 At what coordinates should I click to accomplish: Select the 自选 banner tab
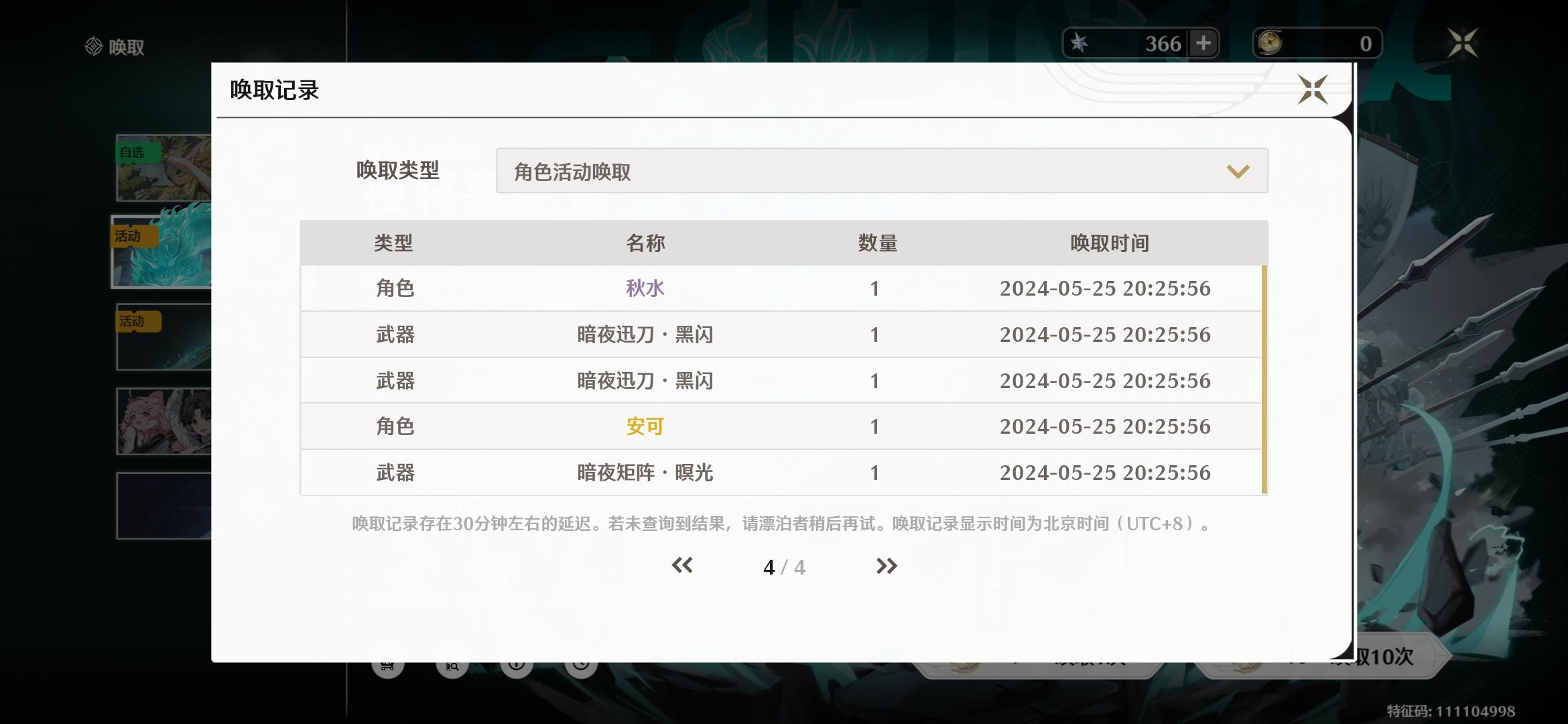(x=164, y=168)
